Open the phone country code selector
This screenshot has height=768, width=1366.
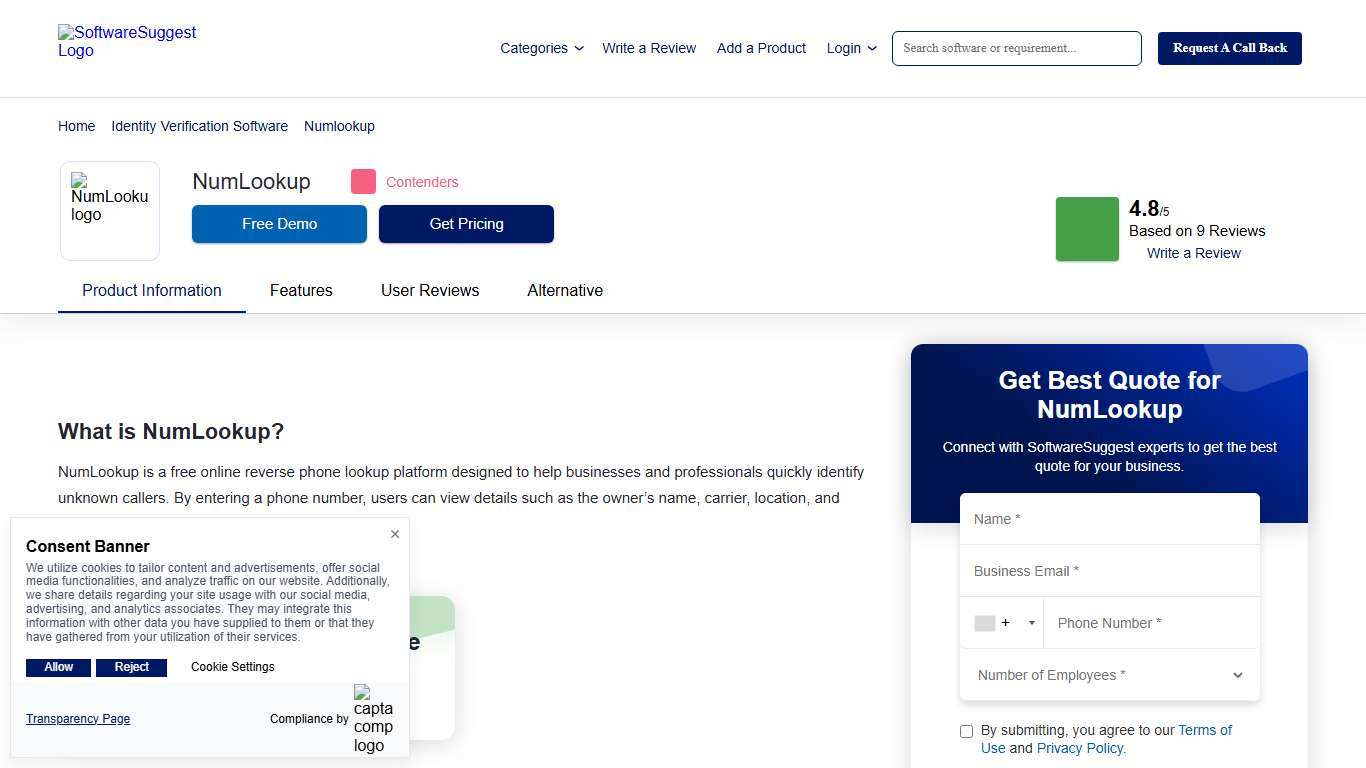coord(1032,622)
